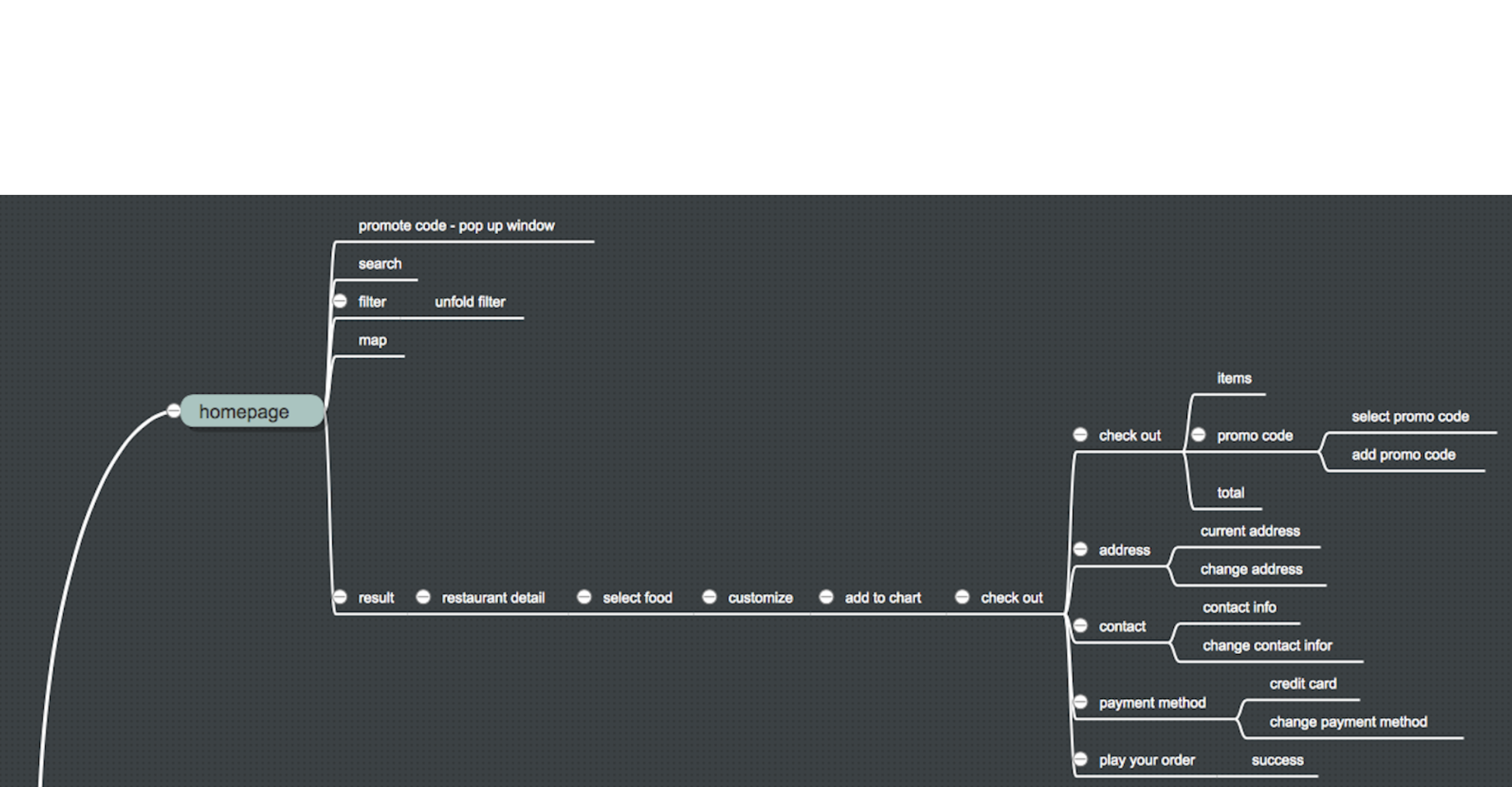Select the promo code node label

[1255, 436]
